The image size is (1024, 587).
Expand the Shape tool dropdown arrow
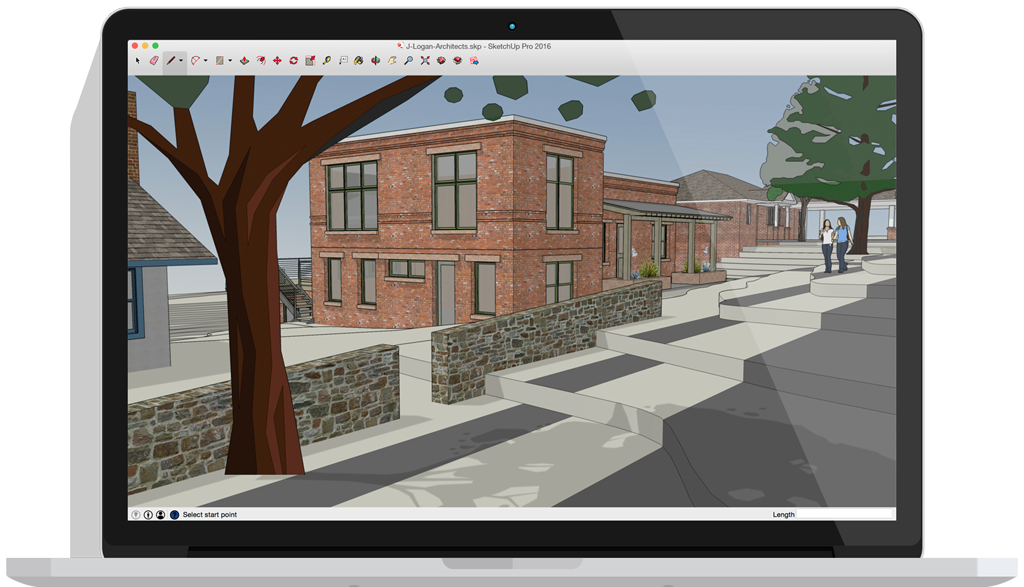pyautogui.click(x=230, y=61)
